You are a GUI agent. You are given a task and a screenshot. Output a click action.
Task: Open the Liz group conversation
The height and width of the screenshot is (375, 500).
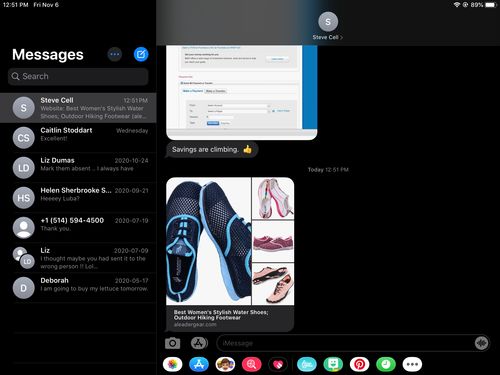(78, 258)
